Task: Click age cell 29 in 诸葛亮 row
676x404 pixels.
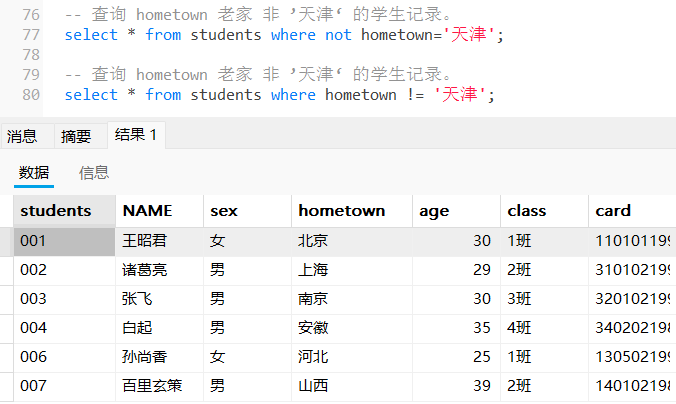Action: point(456,270)
